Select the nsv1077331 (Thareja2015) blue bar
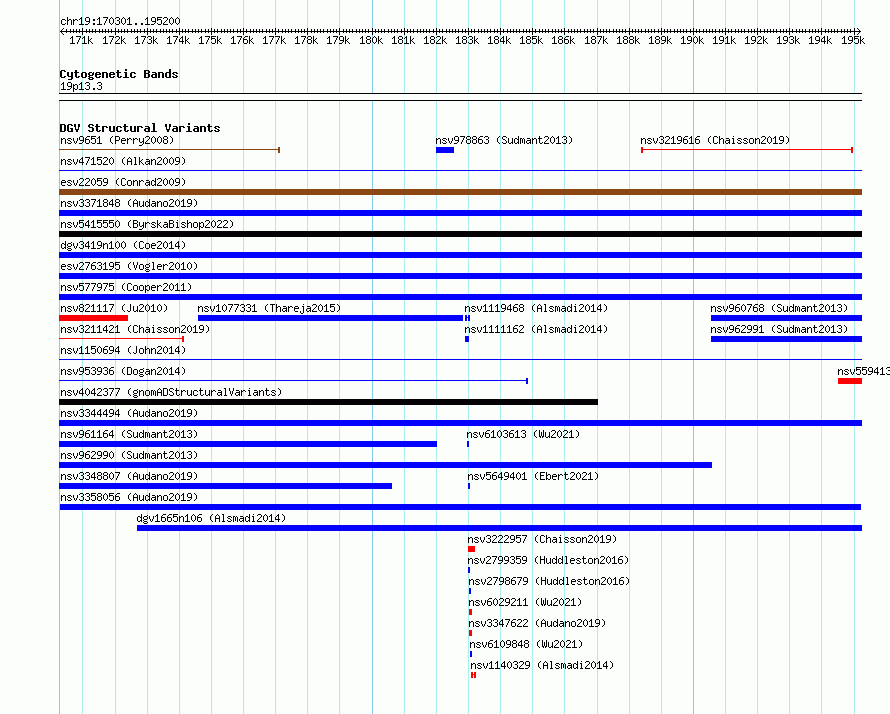The height and width of the screenshot is (714, 890). (x=330, y=318)
